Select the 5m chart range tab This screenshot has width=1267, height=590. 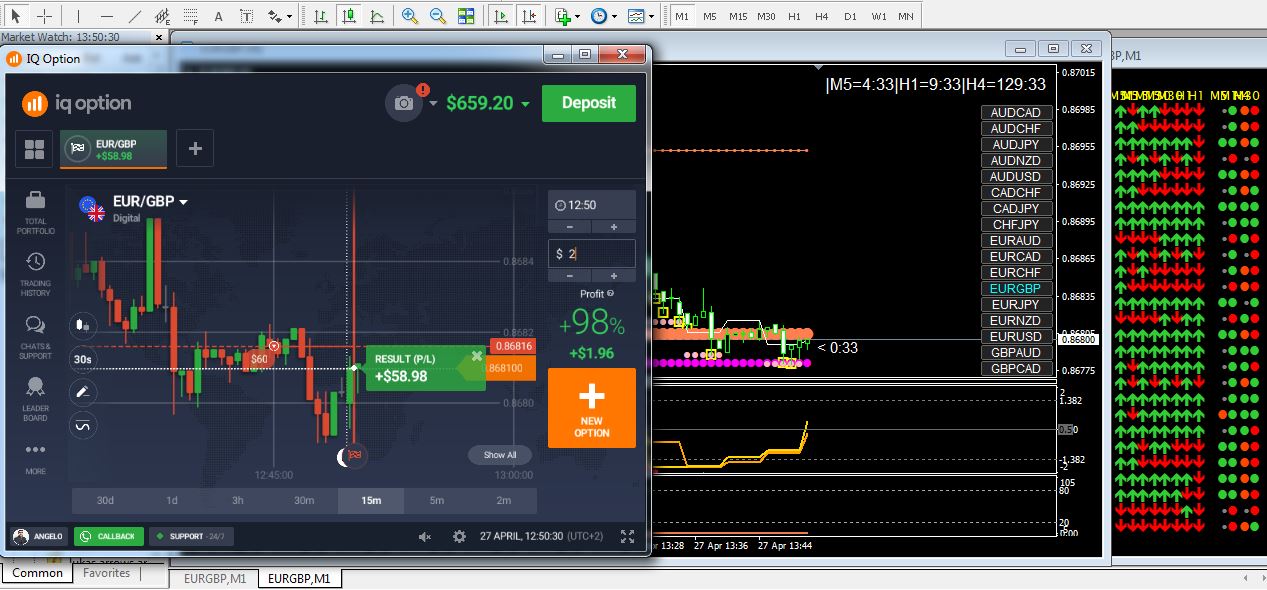(437, 500)
